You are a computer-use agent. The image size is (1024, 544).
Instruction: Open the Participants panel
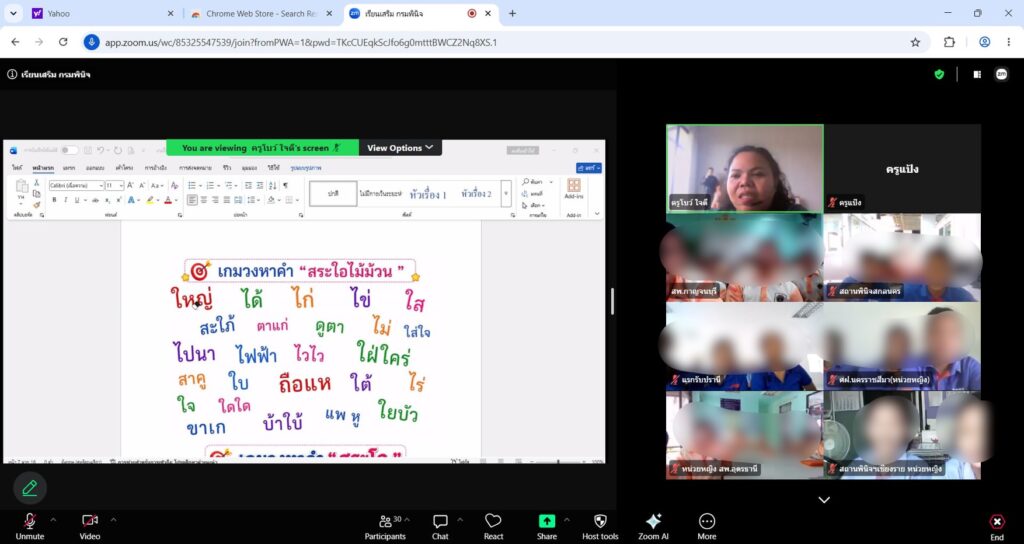(x=385, y=526)
